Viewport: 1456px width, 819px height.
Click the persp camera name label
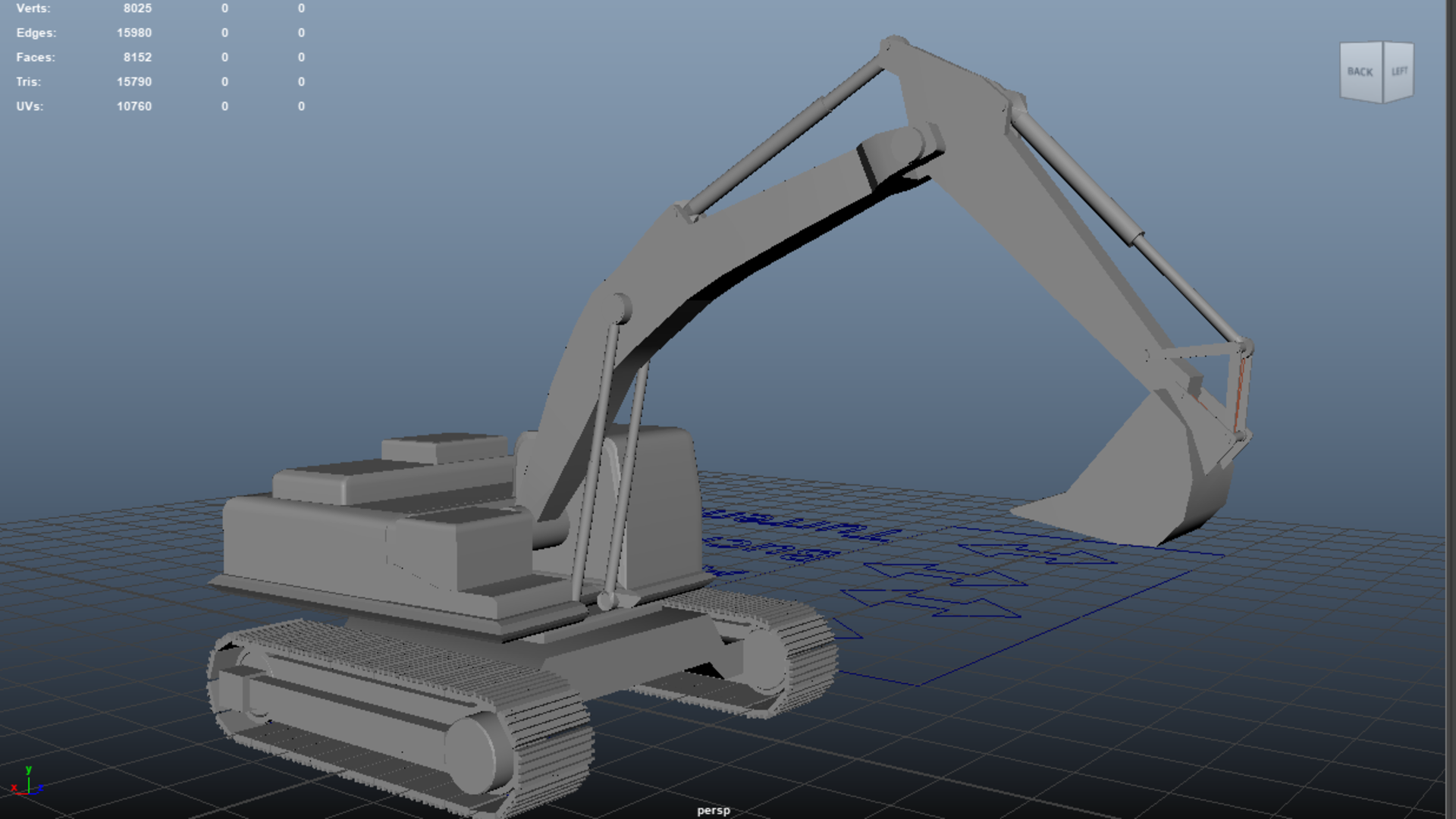coord(713,810)
